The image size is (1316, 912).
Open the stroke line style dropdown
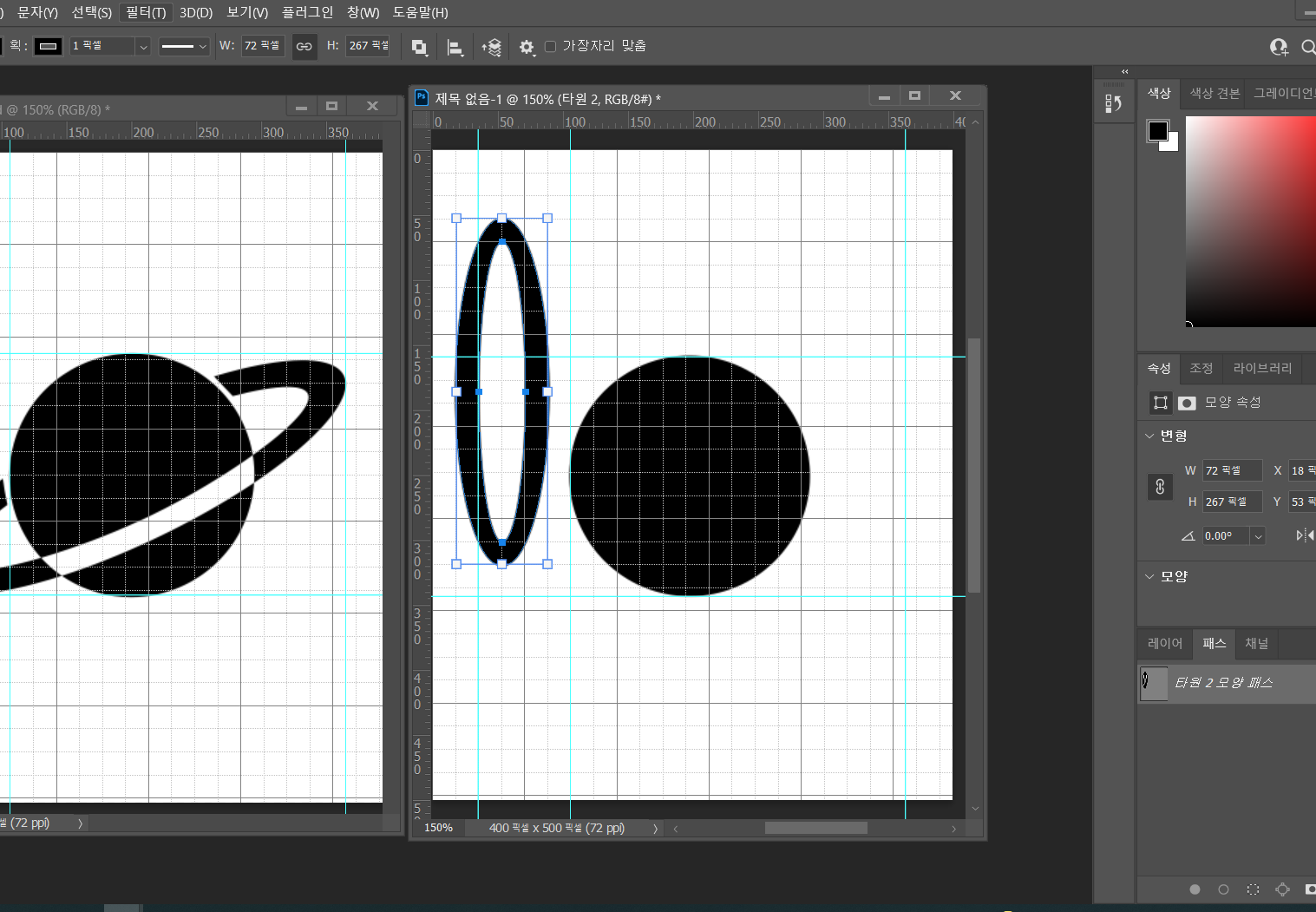(x=184, y=47)
